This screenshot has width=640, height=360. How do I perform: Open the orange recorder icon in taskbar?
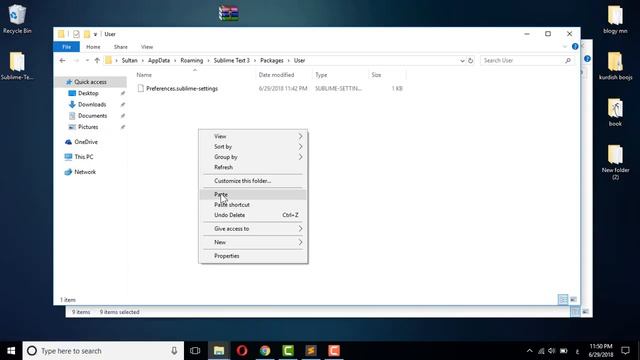(334, 351)
